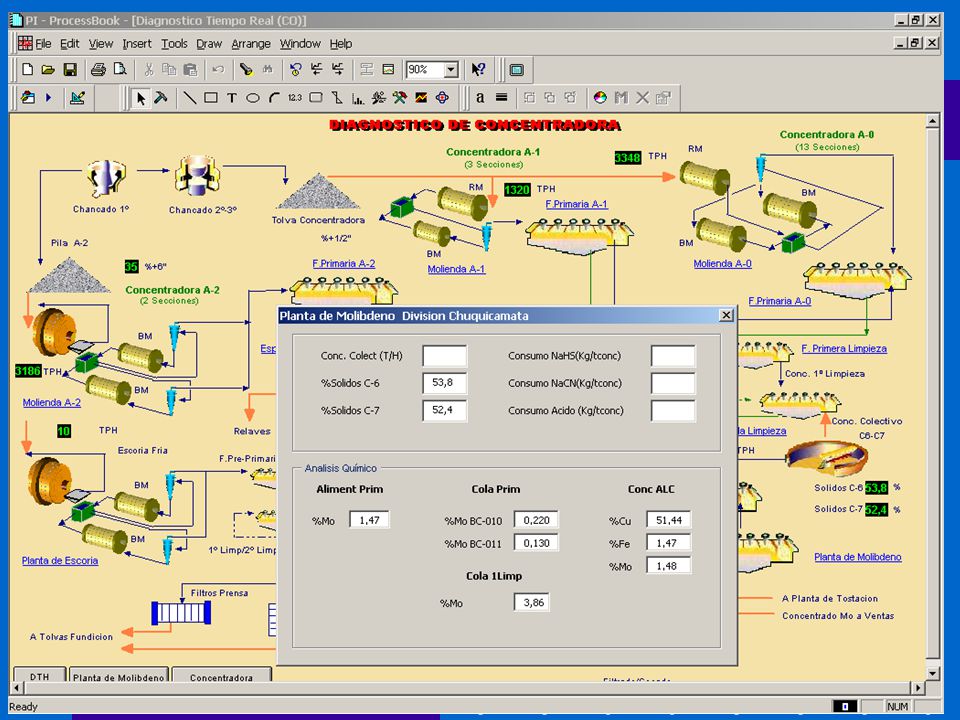The image size is (960, 720).
Task: Open the File menu
Action: [x=43, y=44]
